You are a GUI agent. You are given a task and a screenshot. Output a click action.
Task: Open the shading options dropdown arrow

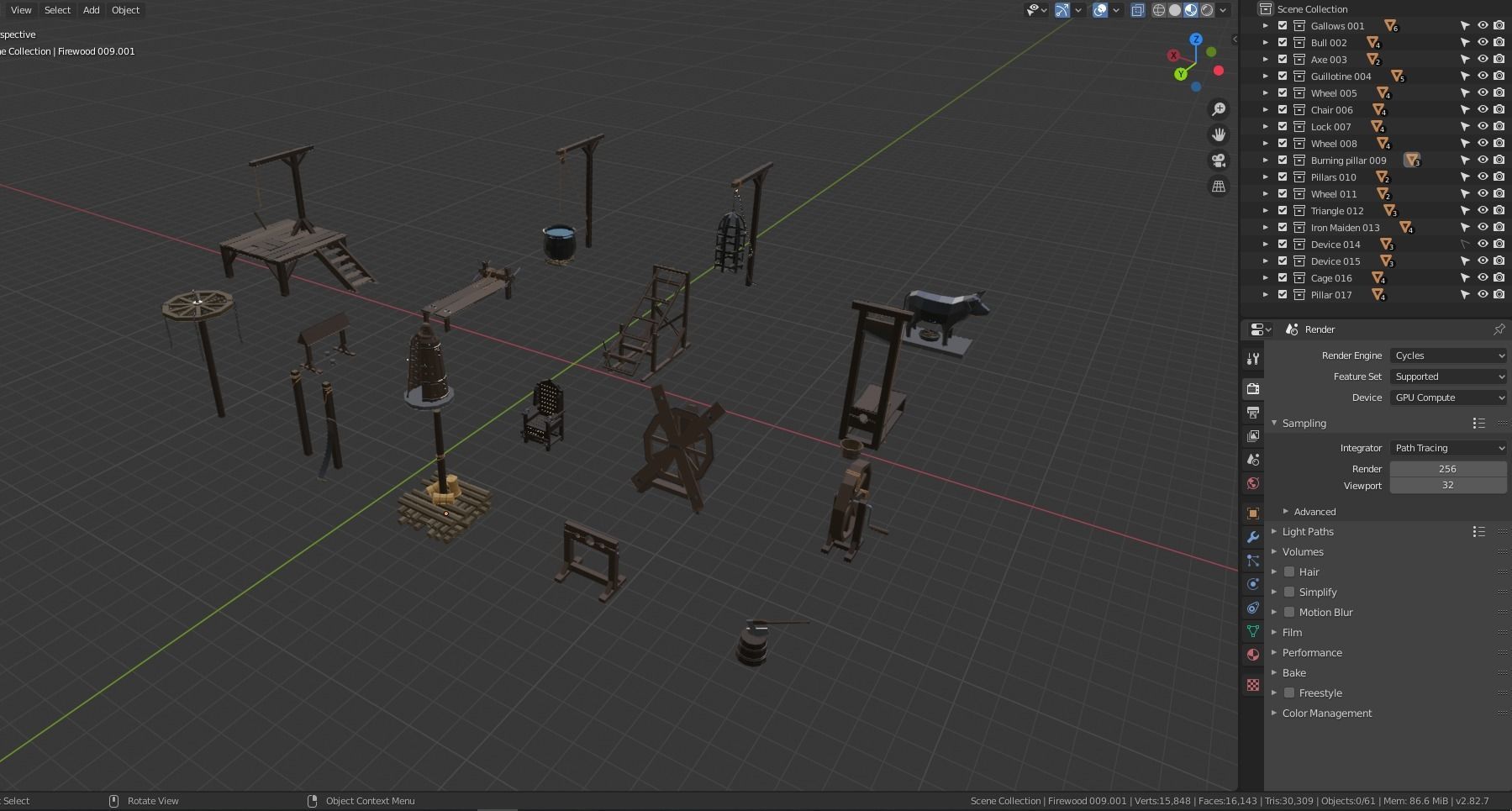1224,10
